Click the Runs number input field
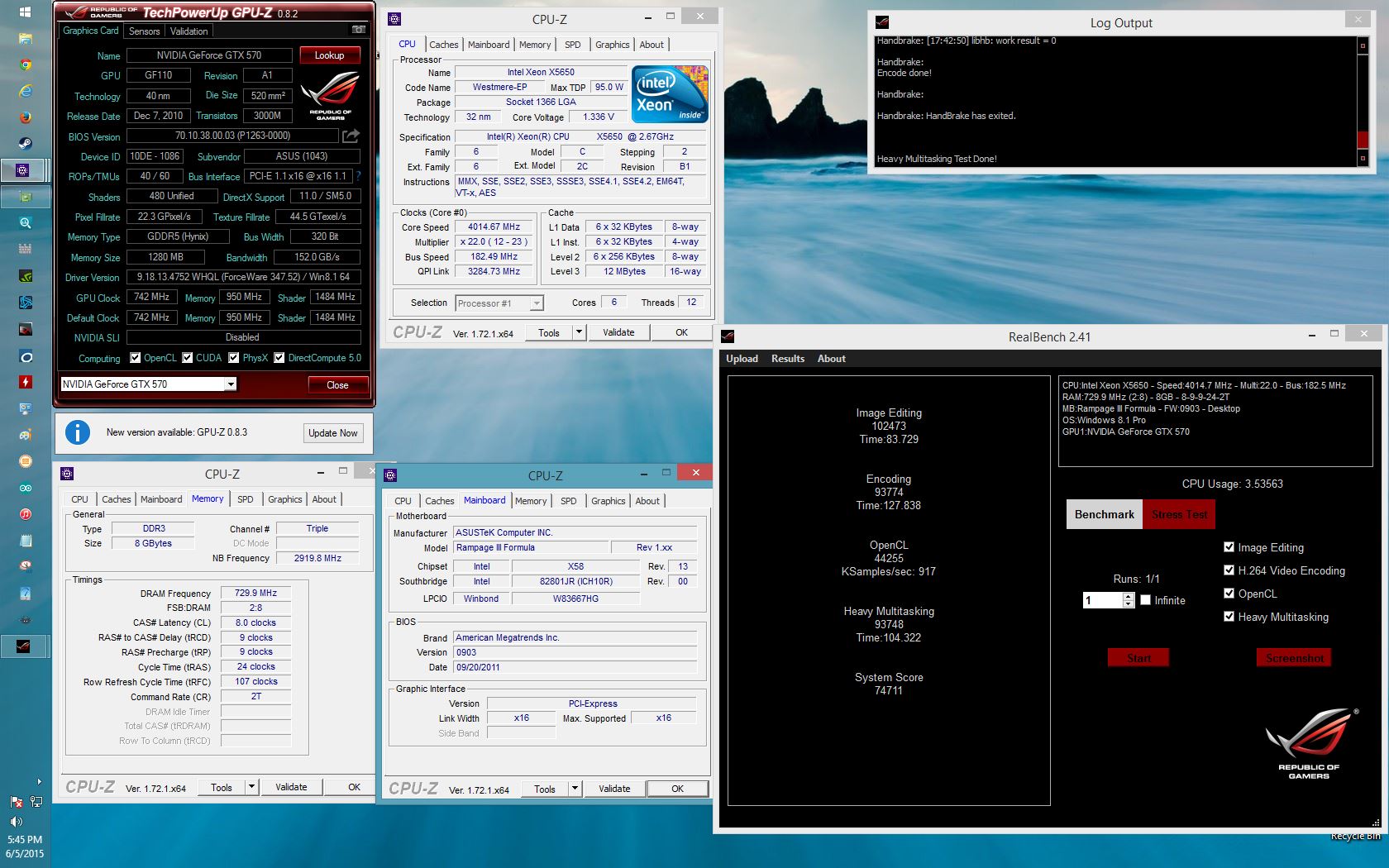 [x=1103, y=600]
